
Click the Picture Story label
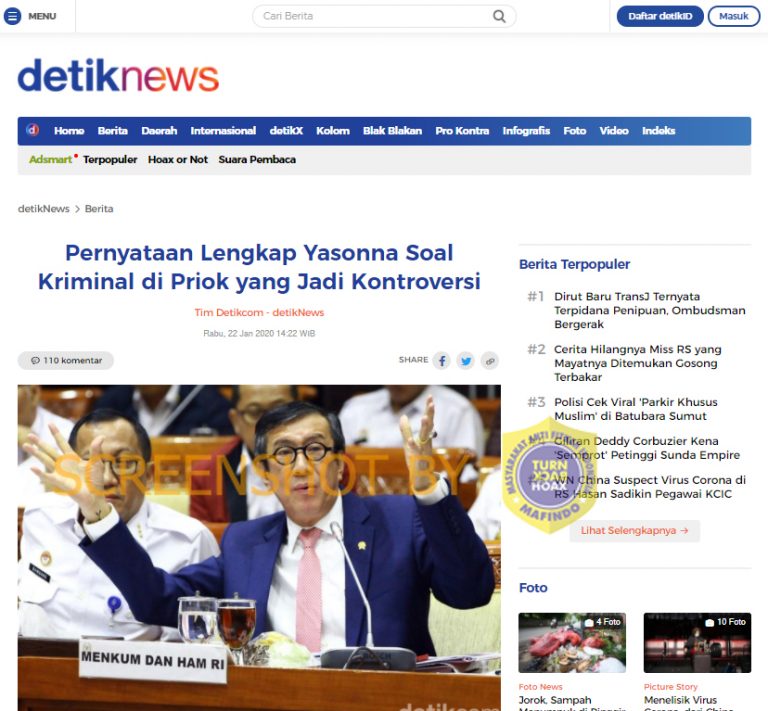(670, 687)
